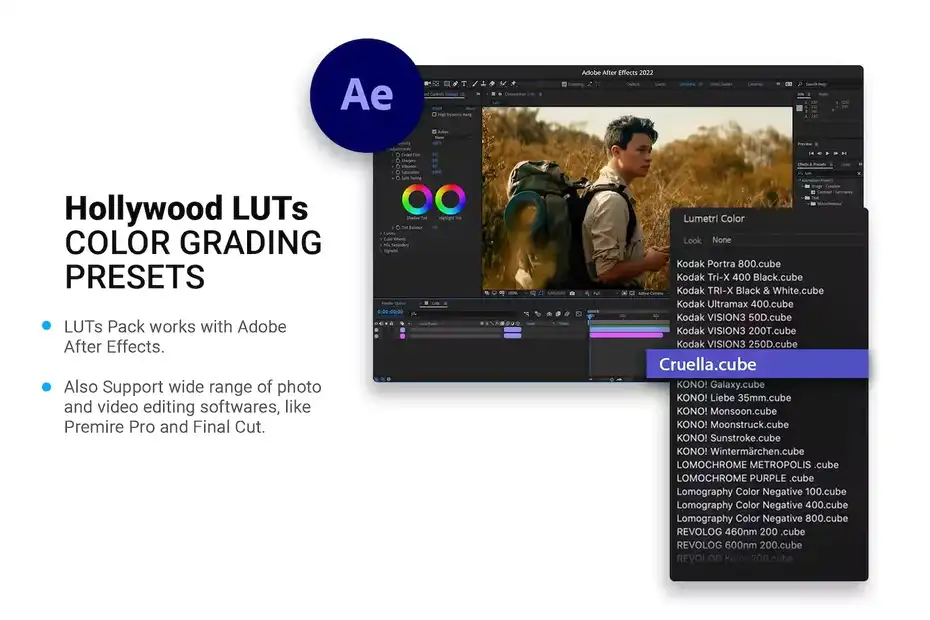Toggle the High Dynamic Range checkbox
Image resolution: width=930 pixels, height=620 pixels.
434,115
